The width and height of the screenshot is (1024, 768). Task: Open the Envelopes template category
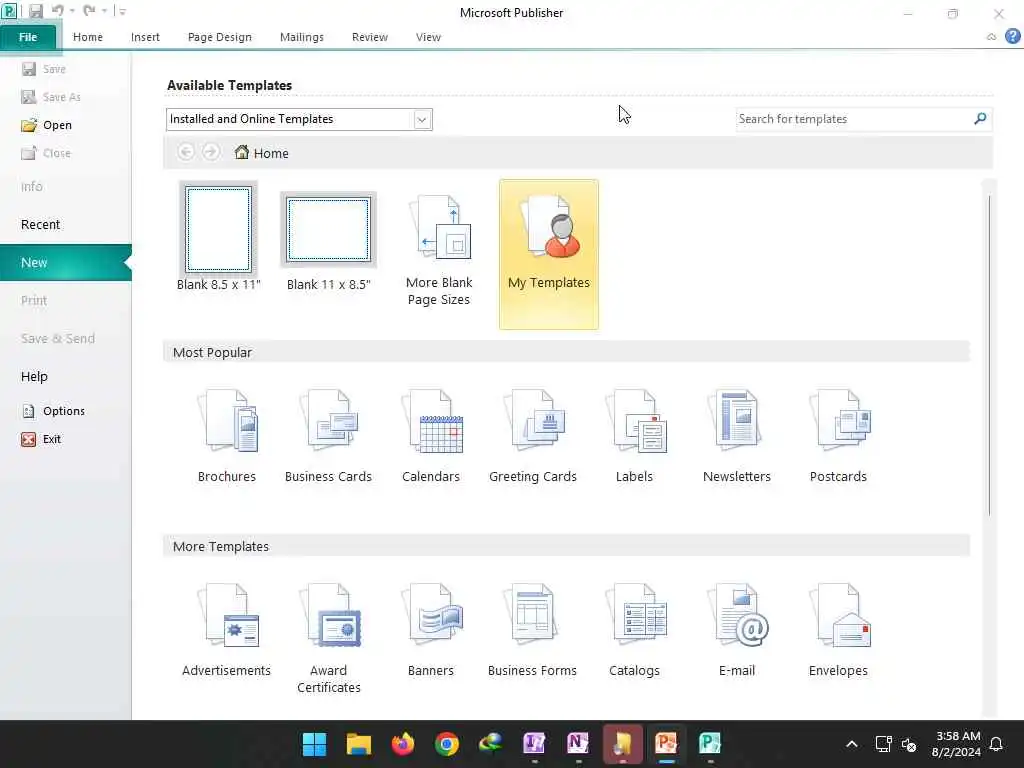tap(839, 630)
